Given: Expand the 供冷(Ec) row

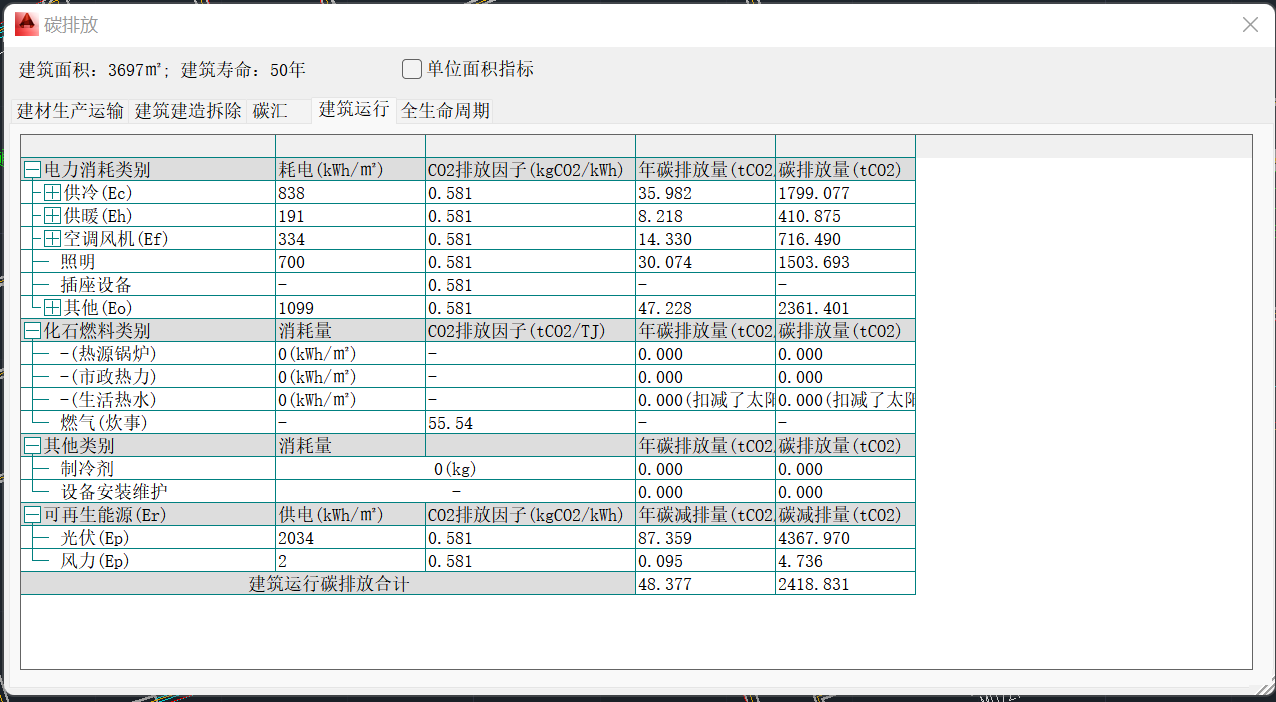Looking at the screenshot, I should [x=52, y=193].
